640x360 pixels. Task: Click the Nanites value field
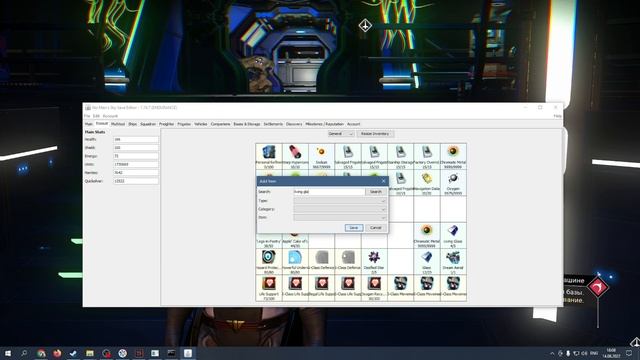(136, 173)
